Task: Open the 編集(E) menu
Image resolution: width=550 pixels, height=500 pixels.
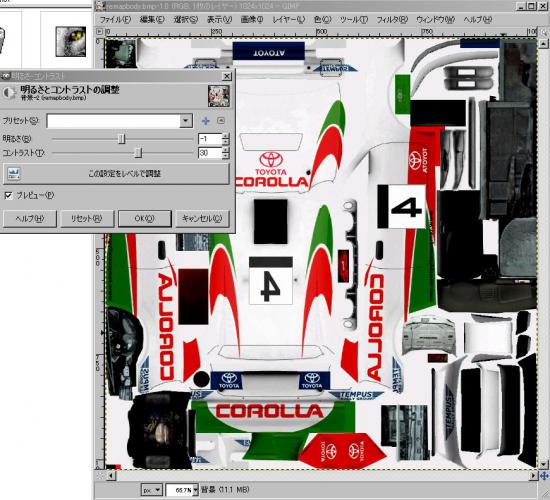Action: (152, 20)
